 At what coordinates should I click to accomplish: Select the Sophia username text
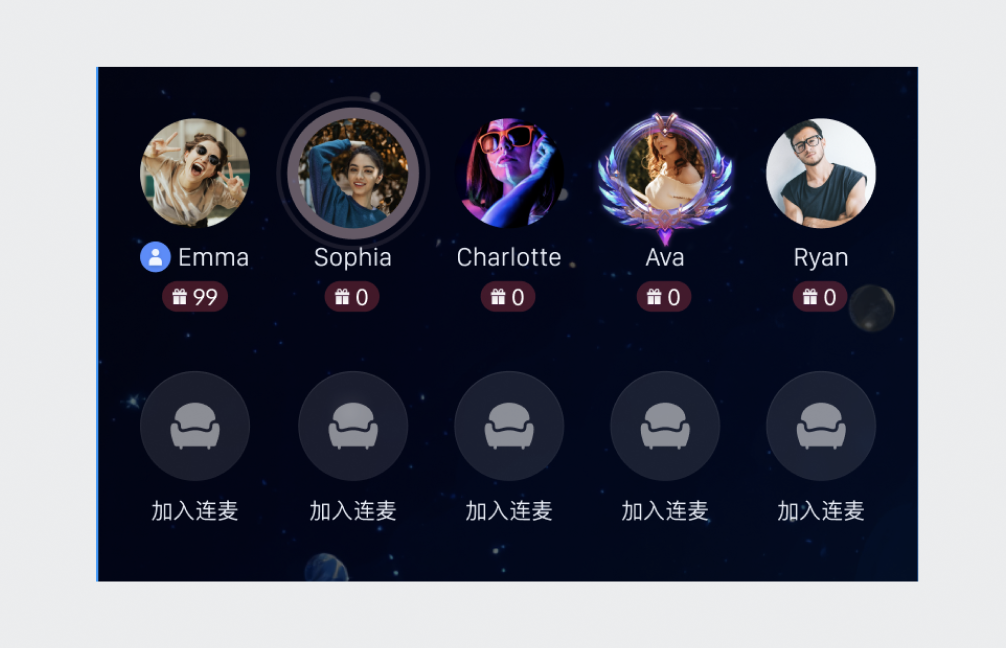(353, 258)
